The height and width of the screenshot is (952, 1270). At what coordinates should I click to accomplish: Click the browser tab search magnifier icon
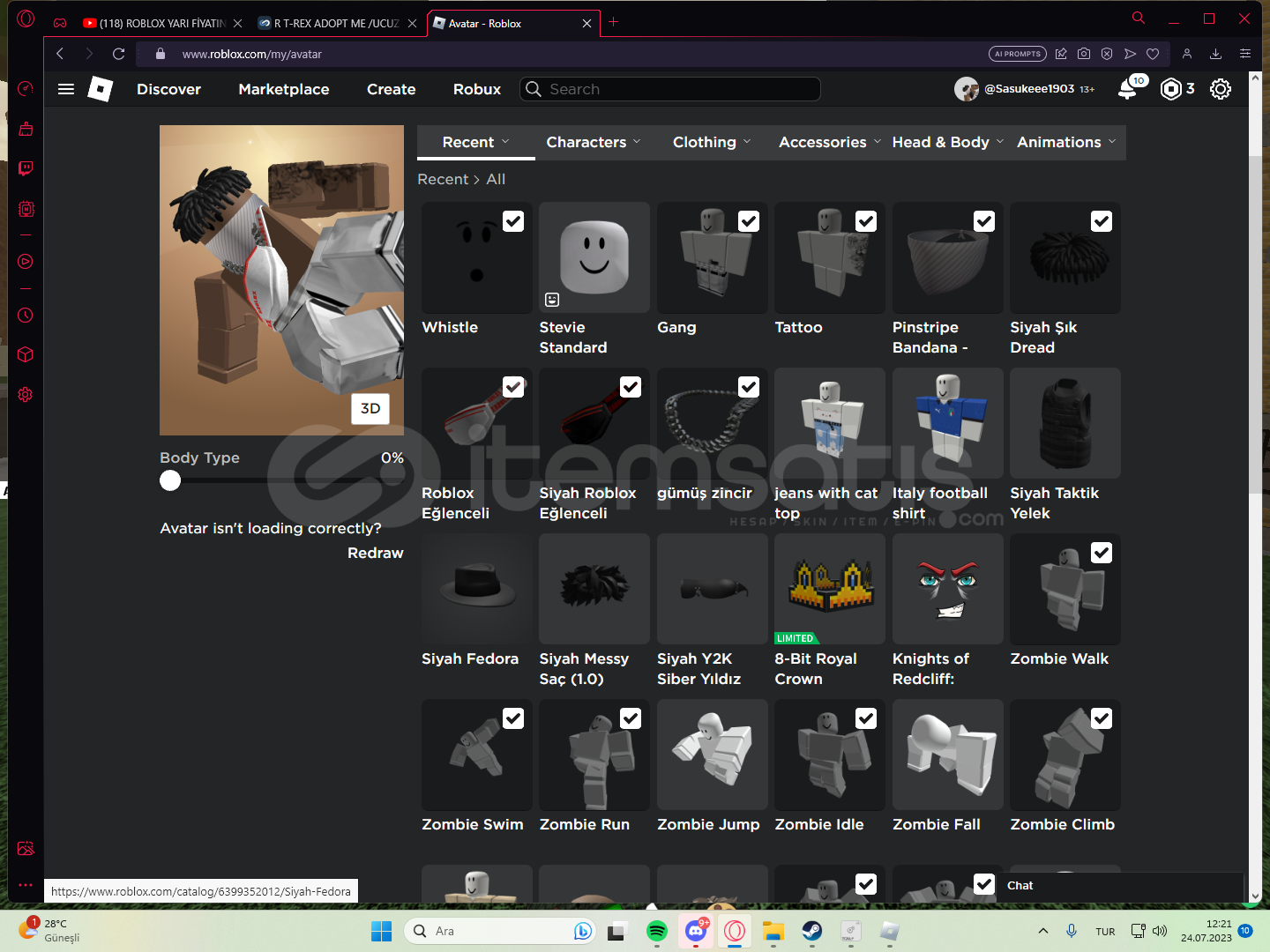click(x=1139, y=18)
